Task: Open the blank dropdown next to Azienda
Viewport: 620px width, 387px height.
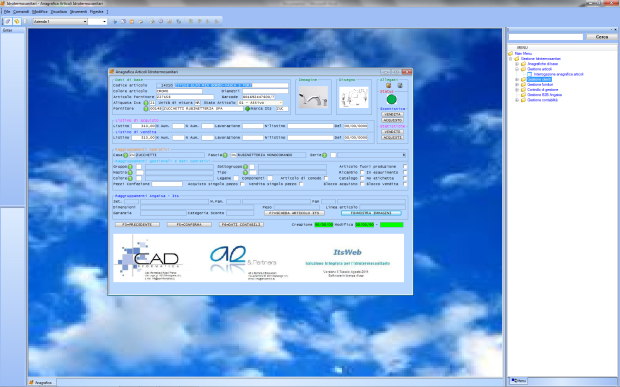Action: [97, 21]
